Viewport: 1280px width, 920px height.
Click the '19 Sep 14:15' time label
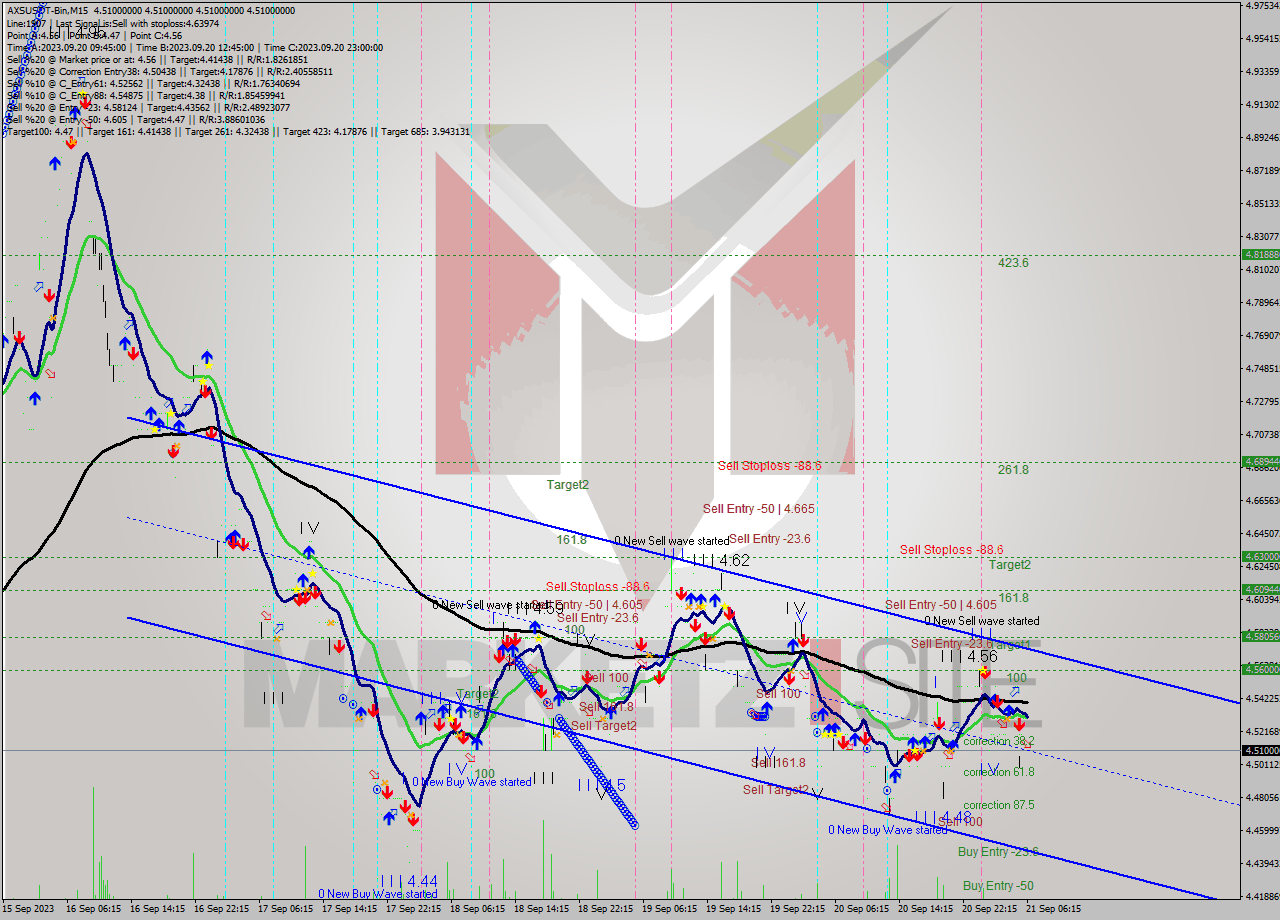pyautogui.click(x=734, y=909)
